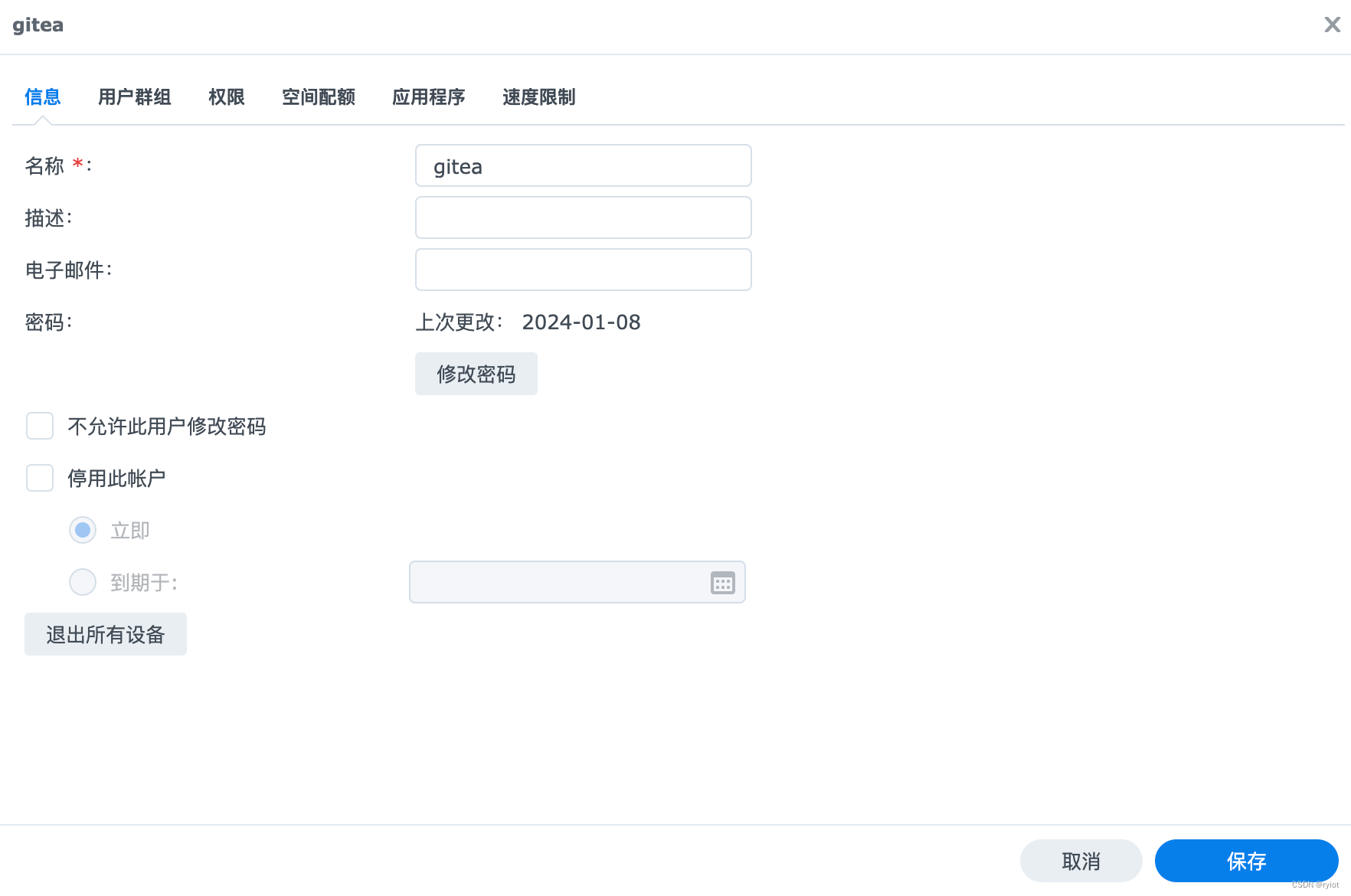Screen dimensions: 1351x896
Task: Click the 上次更改 date 2024-01-08
Action: [x=581, y=322]
